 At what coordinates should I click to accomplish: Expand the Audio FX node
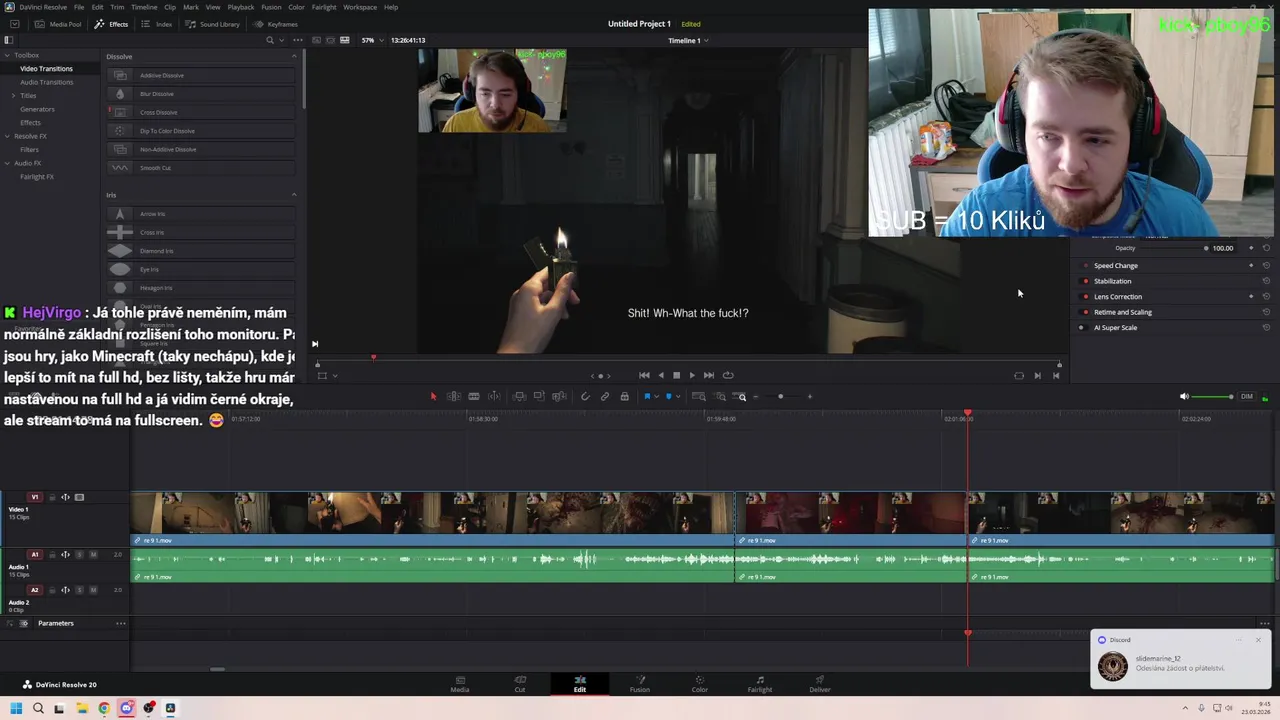tap(8, 163)
